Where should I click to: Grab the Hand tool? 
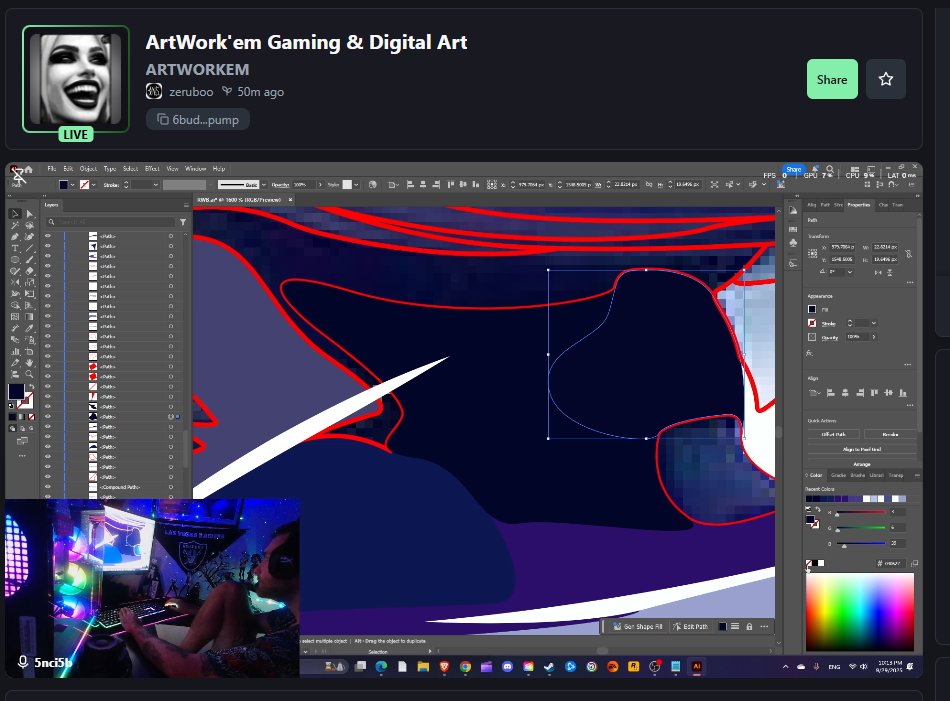(29, 363)
